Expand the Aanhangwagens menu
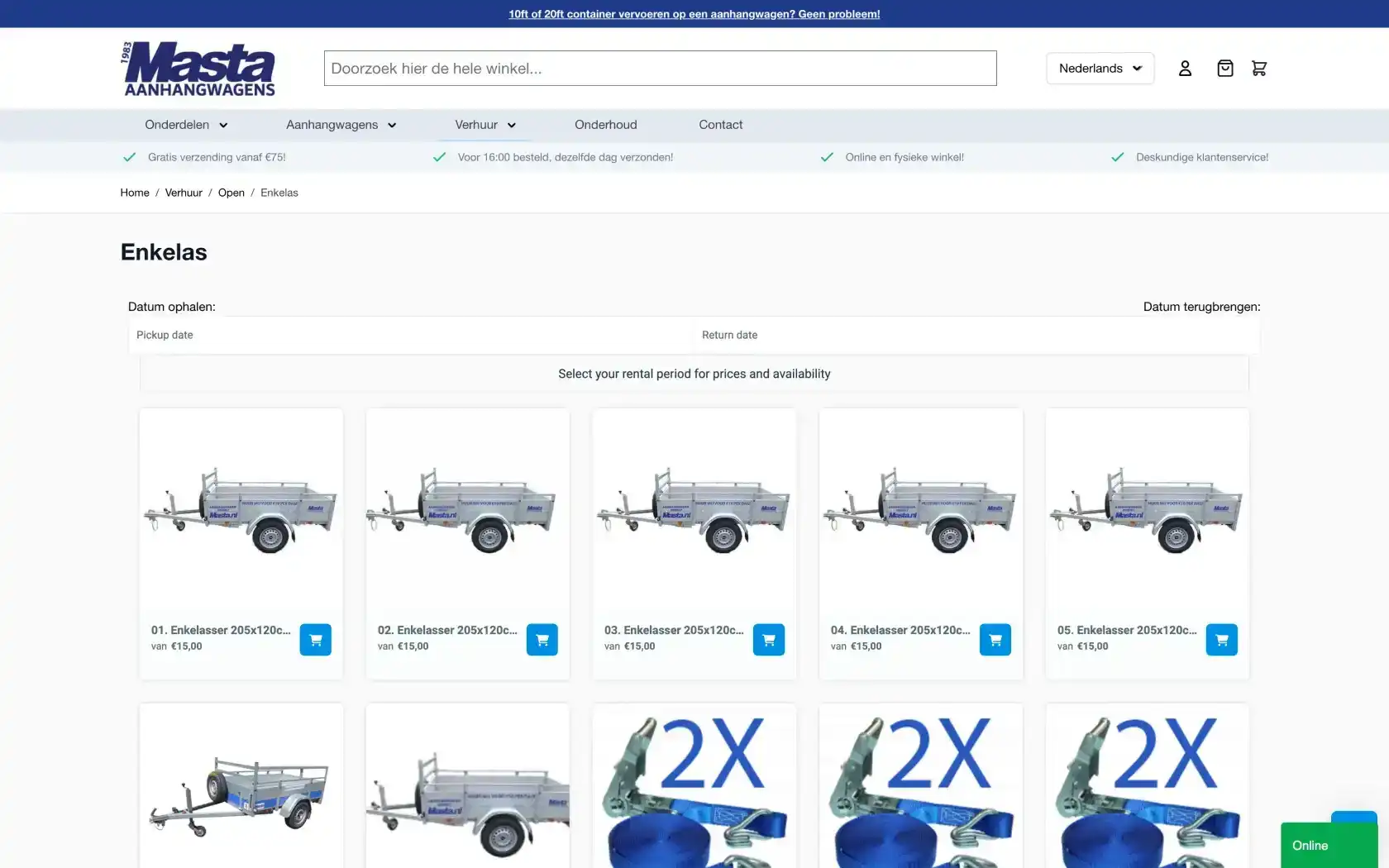The width and height of the screenshot is (1389, 868). 341,125
